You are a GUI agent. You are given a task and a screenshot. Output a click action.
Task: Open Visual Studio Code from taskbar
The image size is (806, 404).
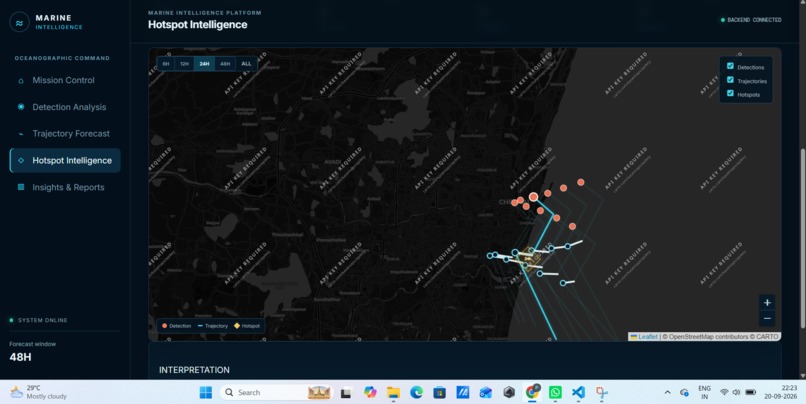click(578, 393)
